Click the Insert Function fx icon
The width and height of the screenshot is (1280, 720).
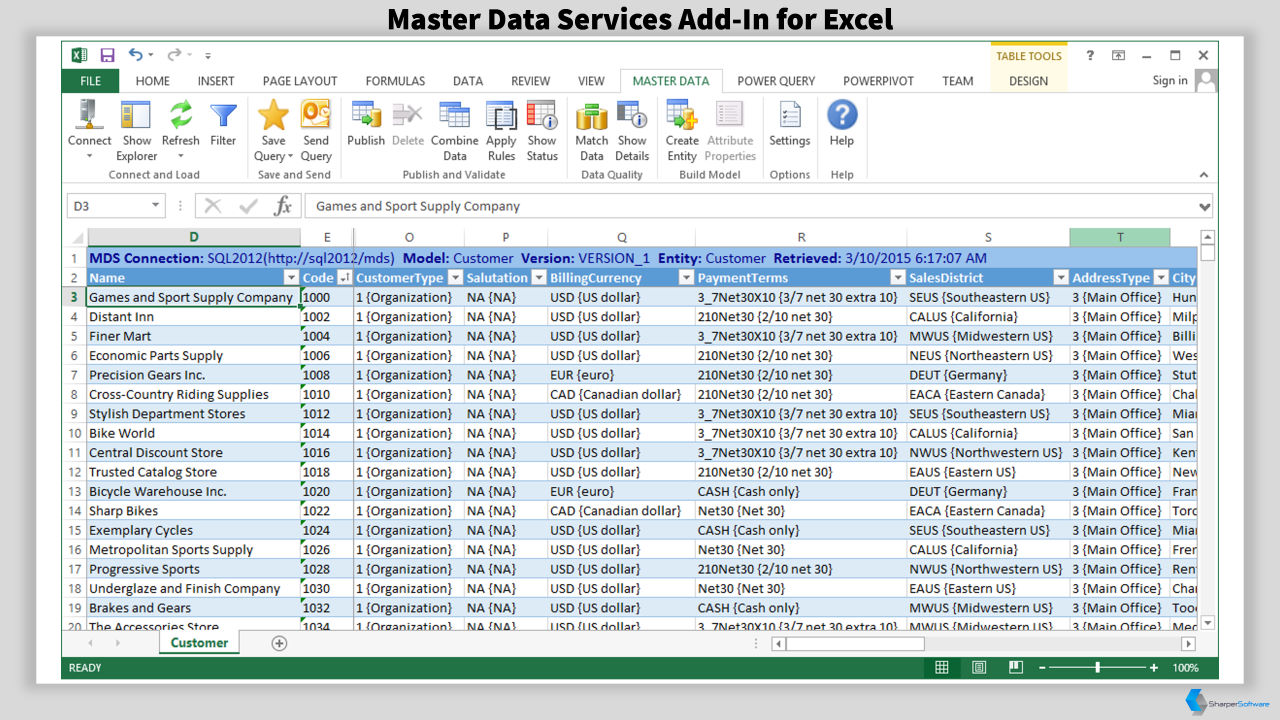[283, 206]
